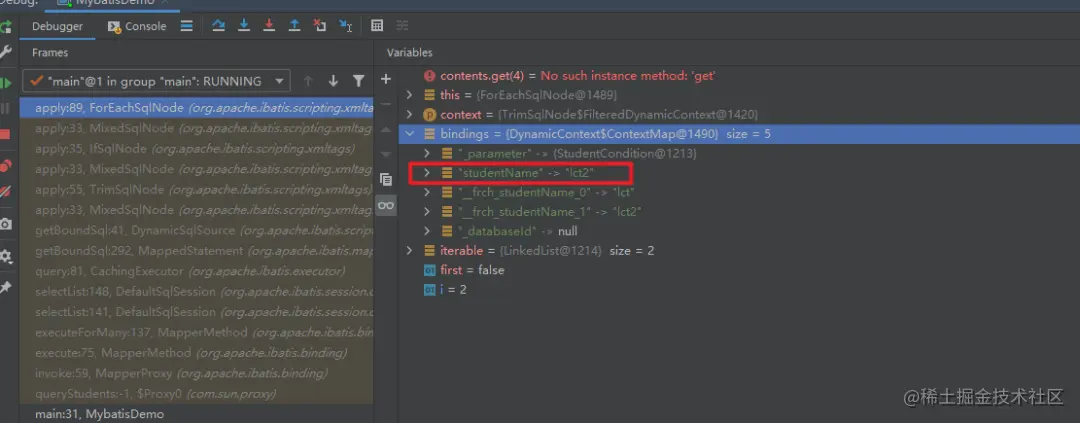
Task: Select frame getBoundSql:292, MappedStatement
Action: coord(196,251)
